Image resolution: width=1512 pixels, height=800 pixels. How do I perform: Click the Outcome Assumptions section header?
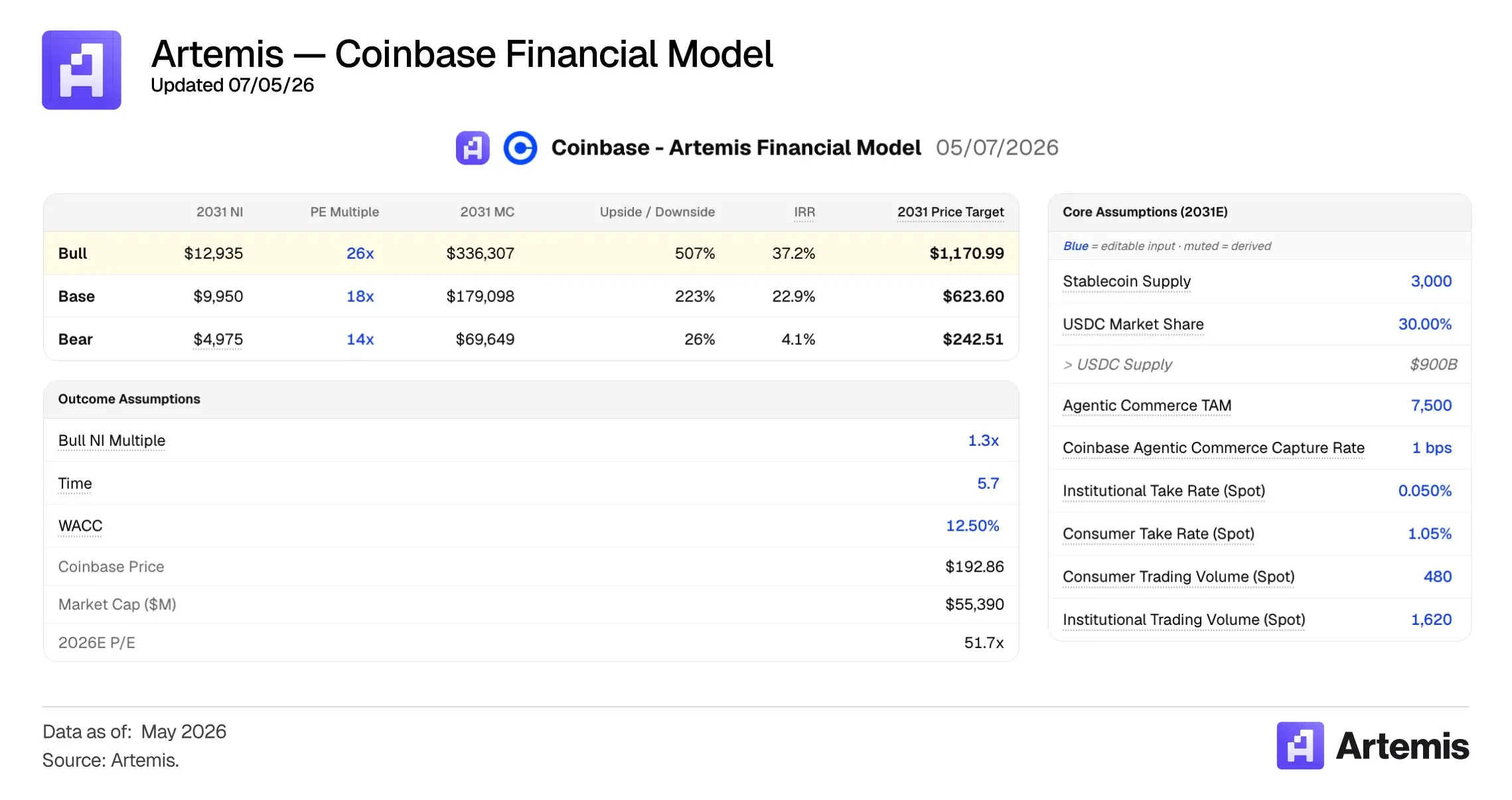coord(129,399)
